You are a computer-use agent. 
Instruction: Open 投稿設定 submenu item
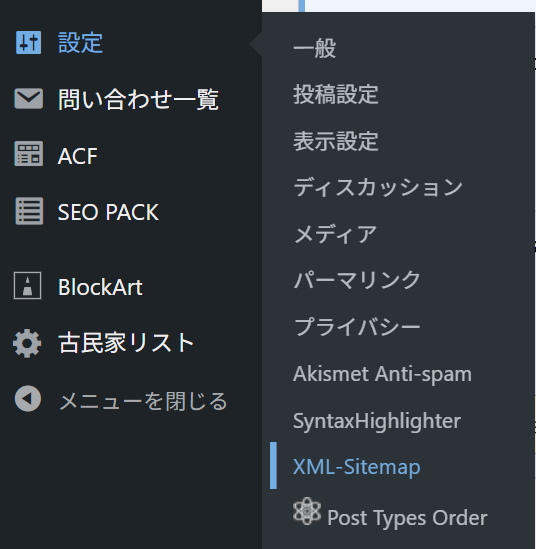click(x=336, y=95)
